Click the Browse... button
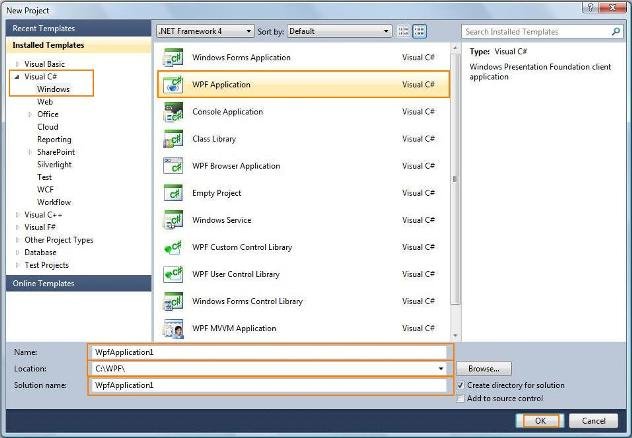 484,369
